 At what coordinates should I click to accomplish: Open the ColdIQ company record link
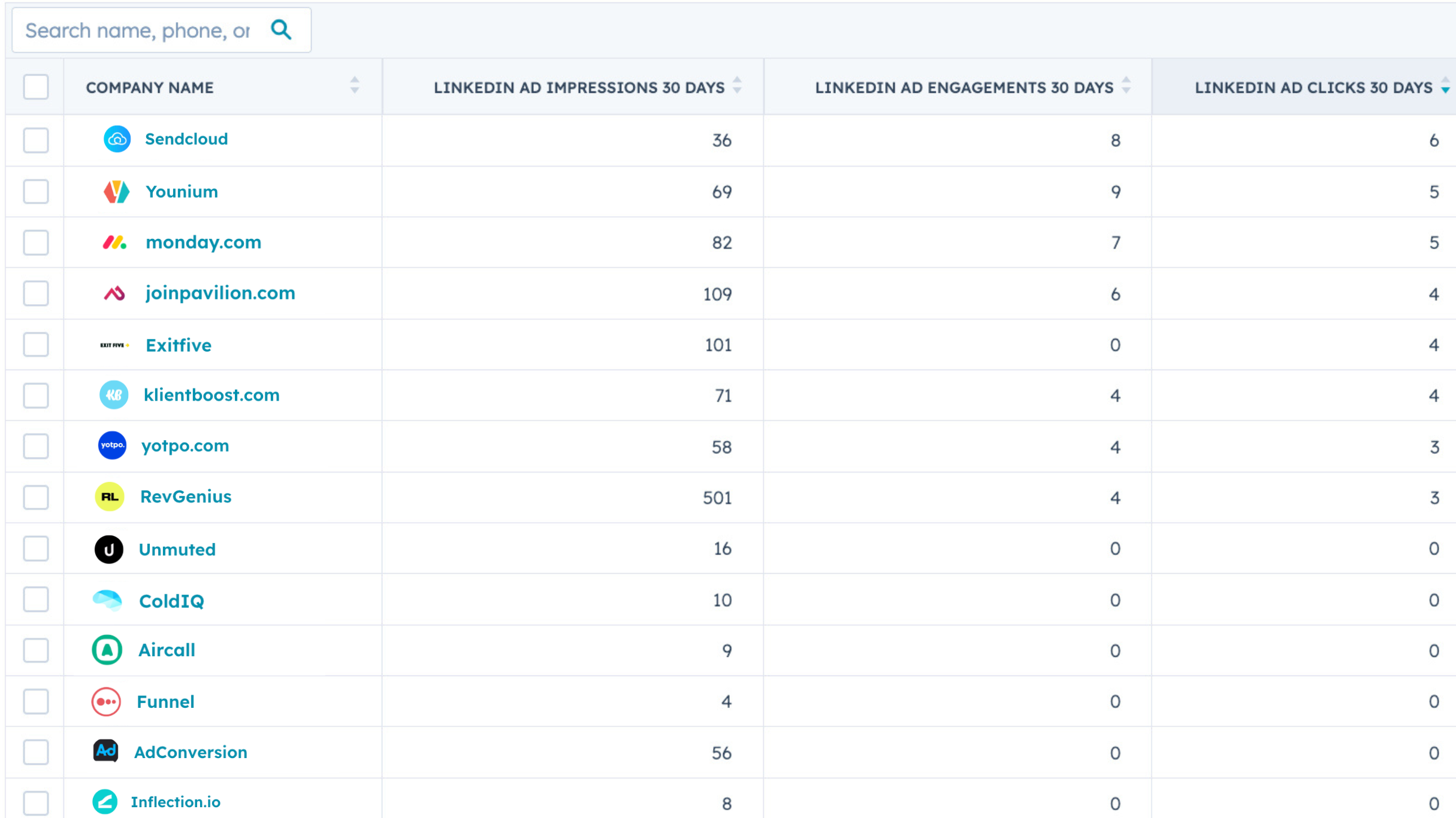click(171, 601)
